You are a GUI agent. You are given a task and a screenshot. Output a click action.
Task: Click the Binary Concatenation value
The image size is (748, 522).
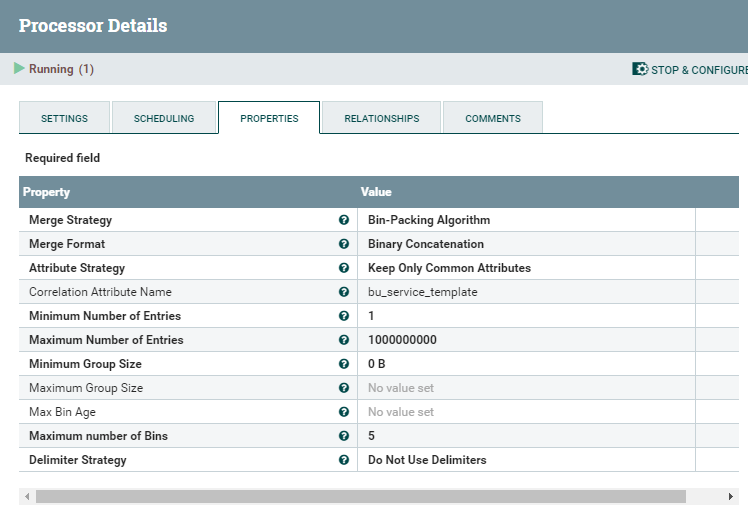tap(426, 244)
